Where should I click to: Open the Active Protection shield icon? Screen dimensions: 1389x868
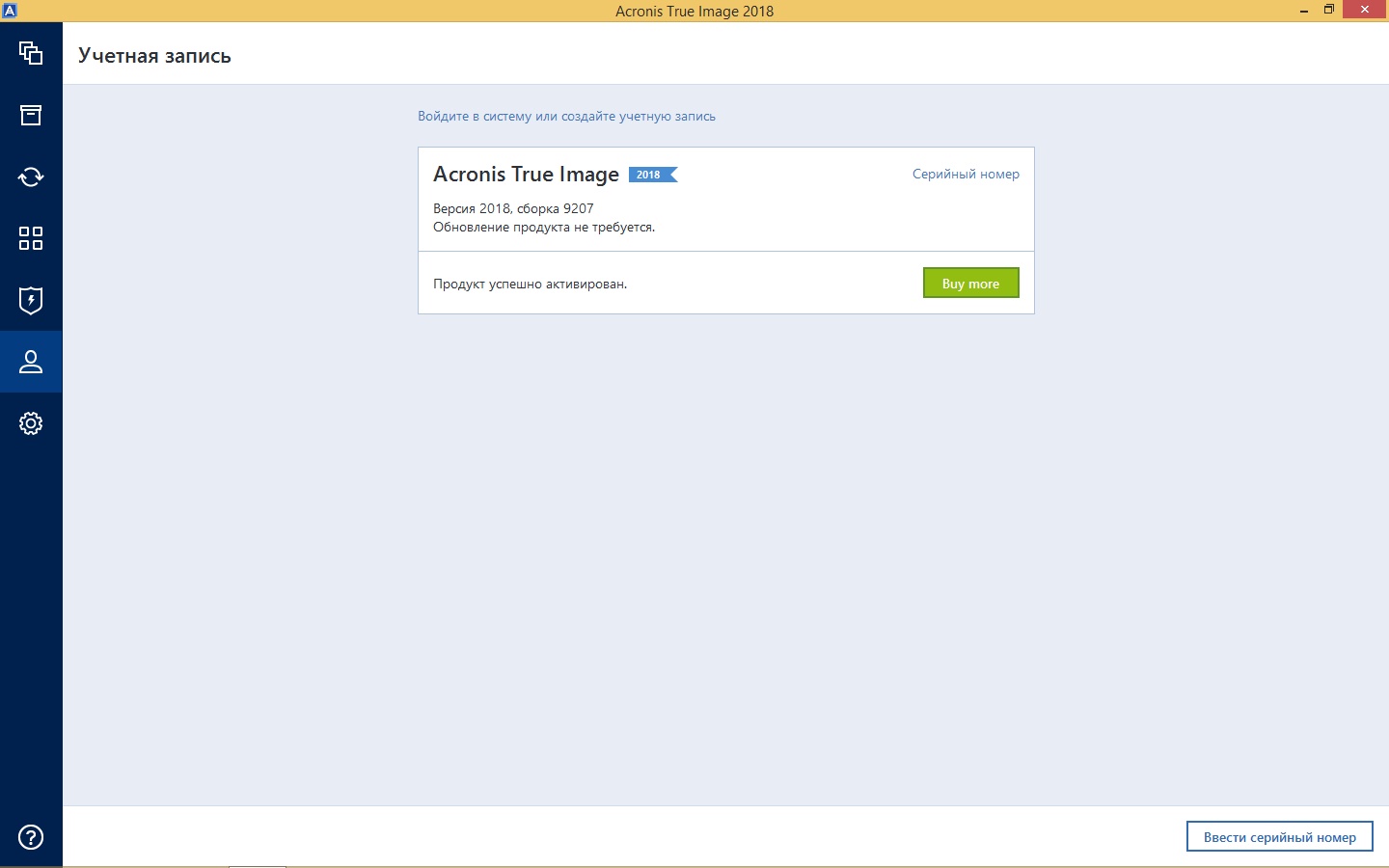(31, 300)
